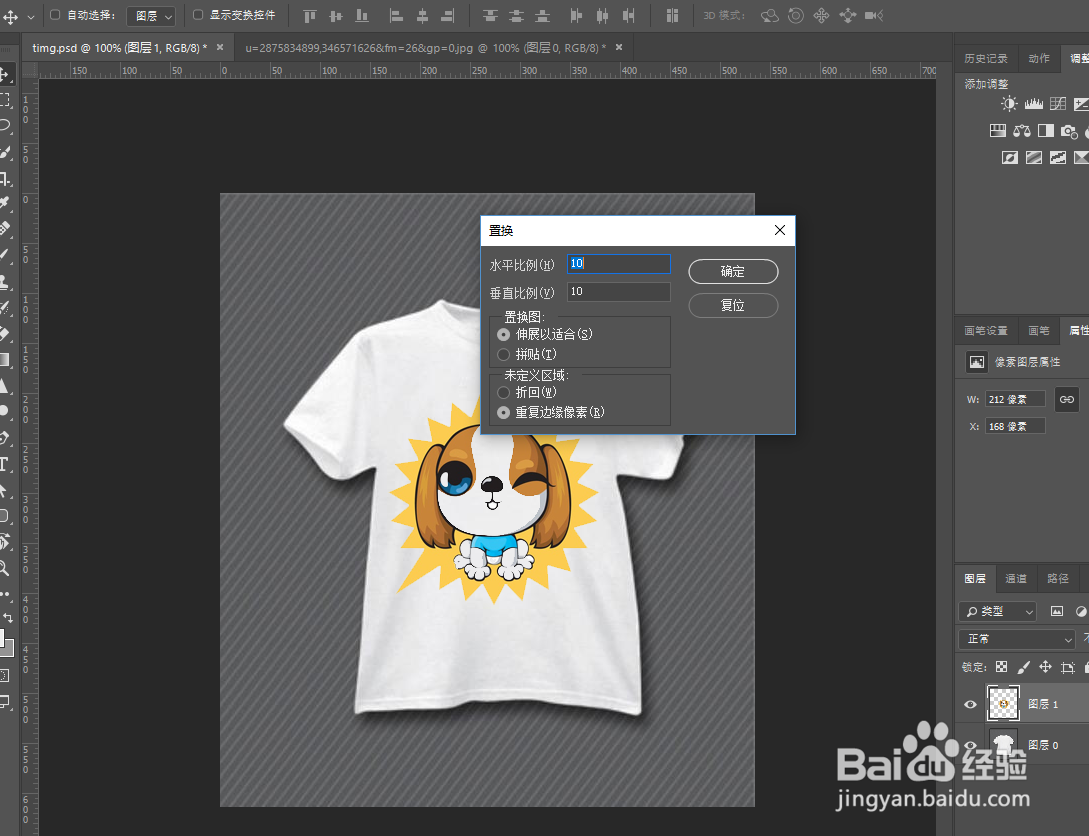Click the 3D roll mode icon
Image resolution: width=1089 pixels, height=836 pixels.
click(796, 15)
